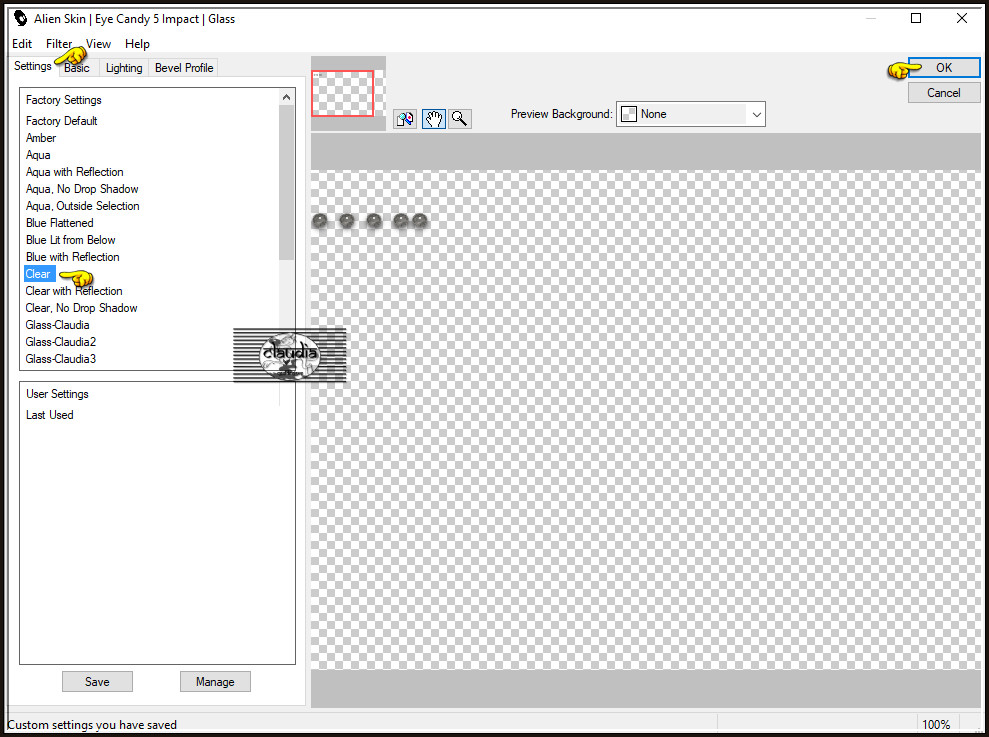Confirm with the OK button
This screenshot has height=737, width=989.
pos(944,68)
